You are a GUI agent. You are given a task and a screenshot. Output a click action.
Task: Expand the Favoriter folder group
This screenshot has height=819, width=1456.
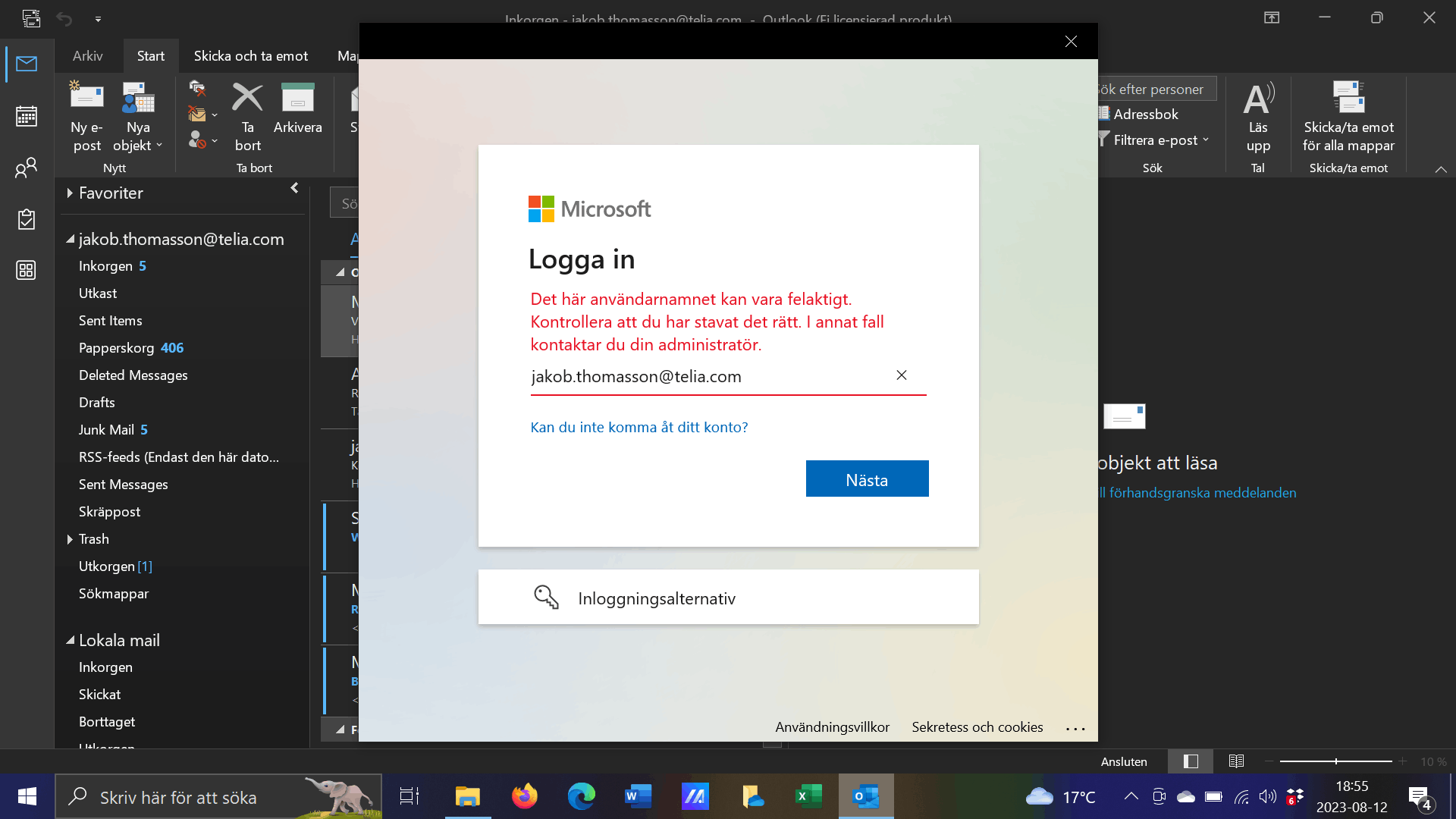[x=70, y=193]
